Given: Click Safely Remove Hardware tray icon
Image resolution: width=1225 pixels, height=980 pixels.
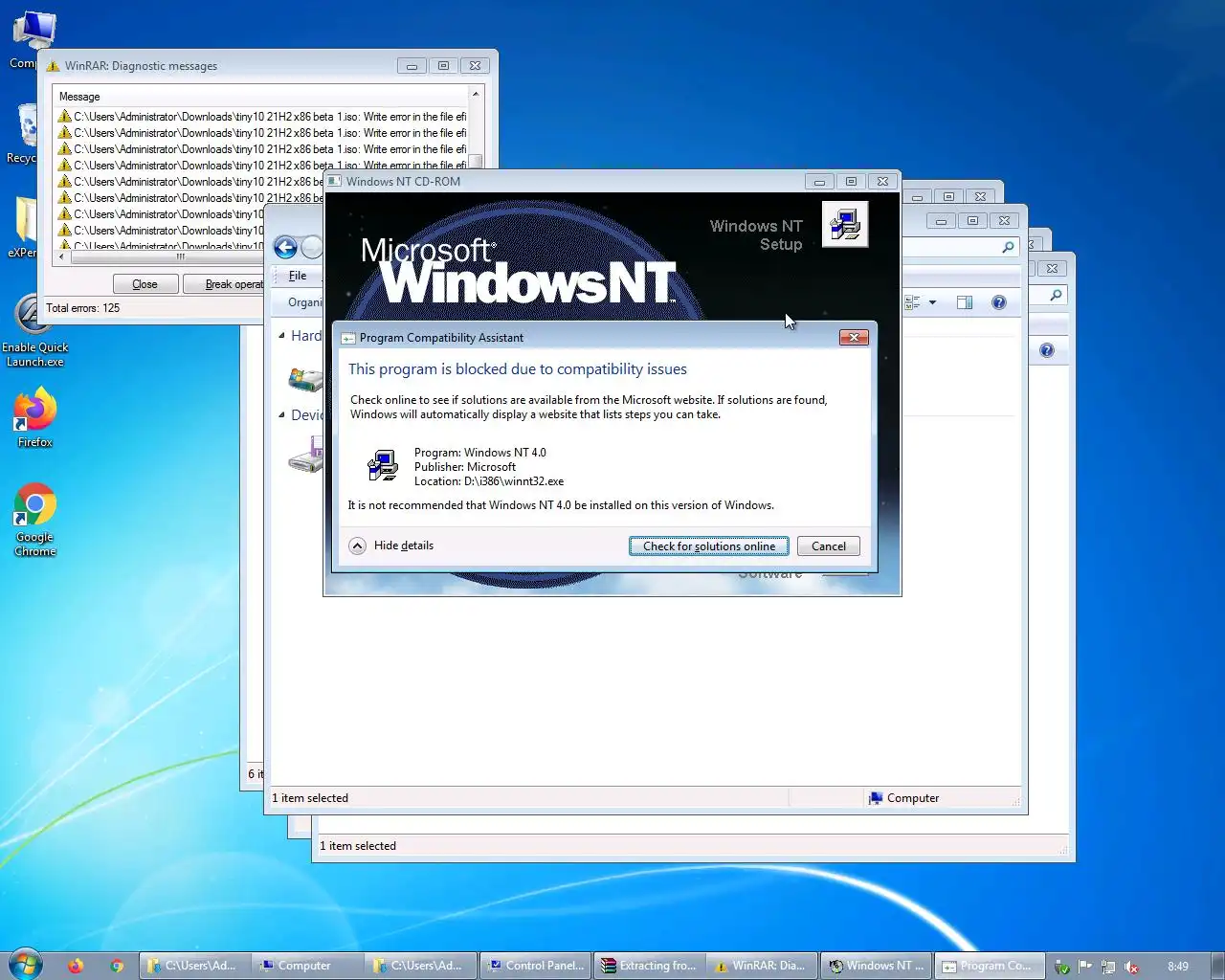Looking at the screenshot, I should pyautogui.click(x=1061, y=967).
